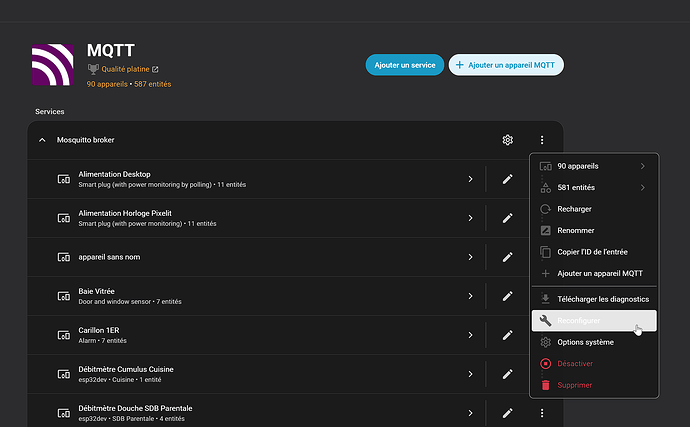Open Mosquitto broker gear settings

[x=508, y=140]
